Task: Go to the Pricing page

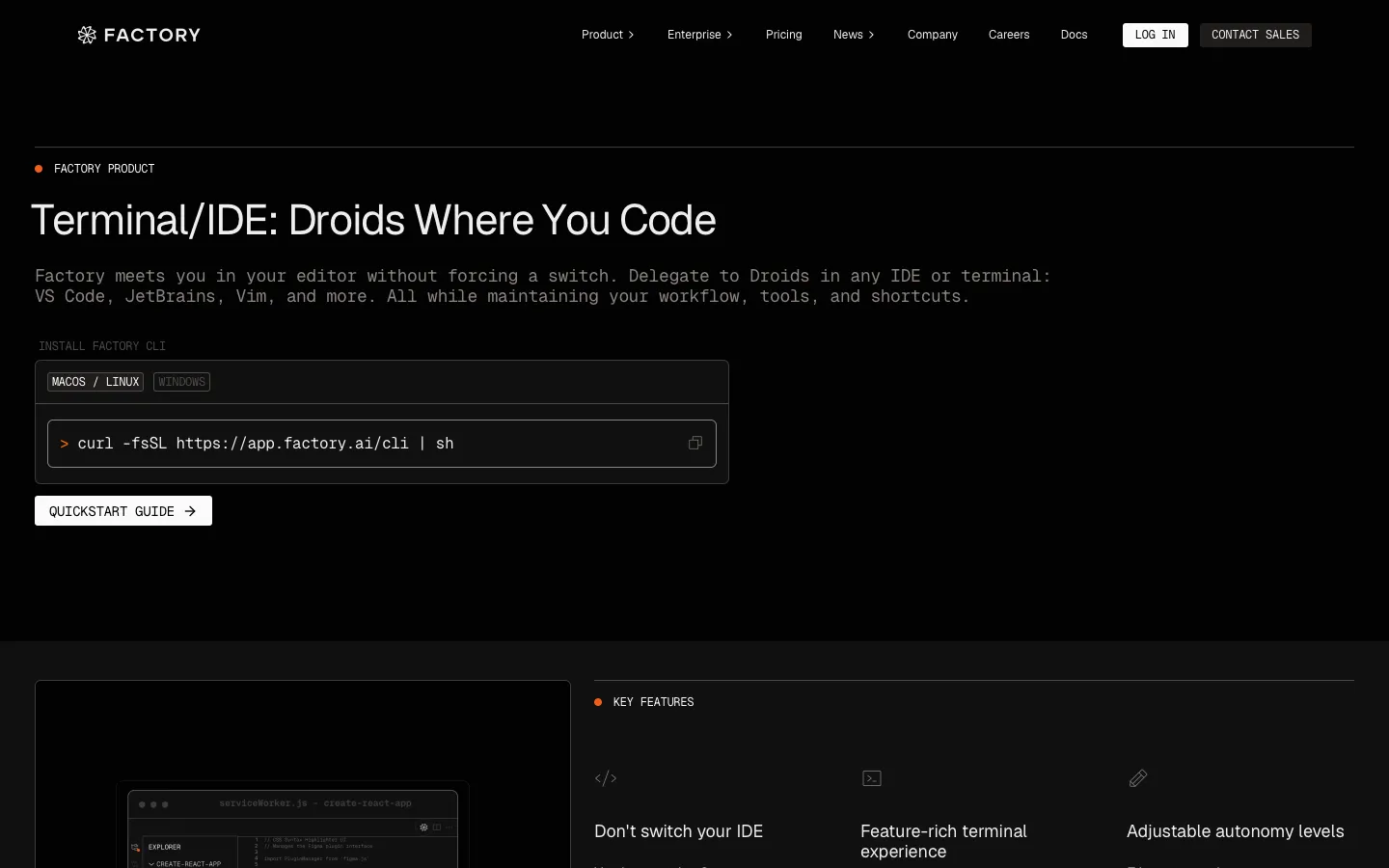Action: click(x=783, y=35)
